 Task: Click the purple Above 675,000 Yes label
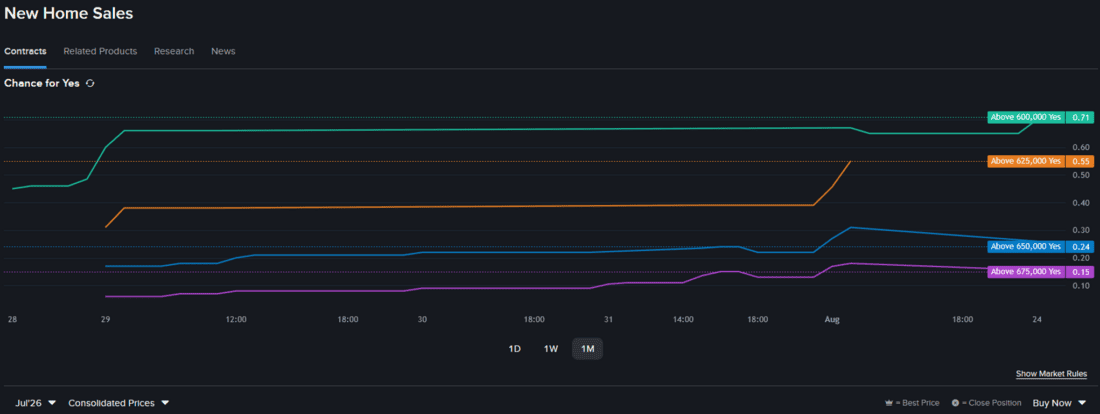(1026, 272)
